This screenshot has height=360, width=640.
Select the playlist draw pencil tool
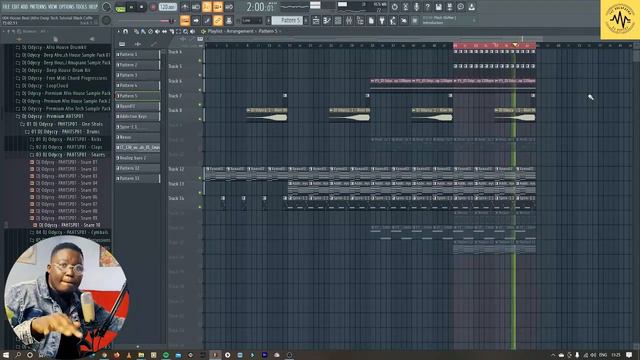click(136, 31)
